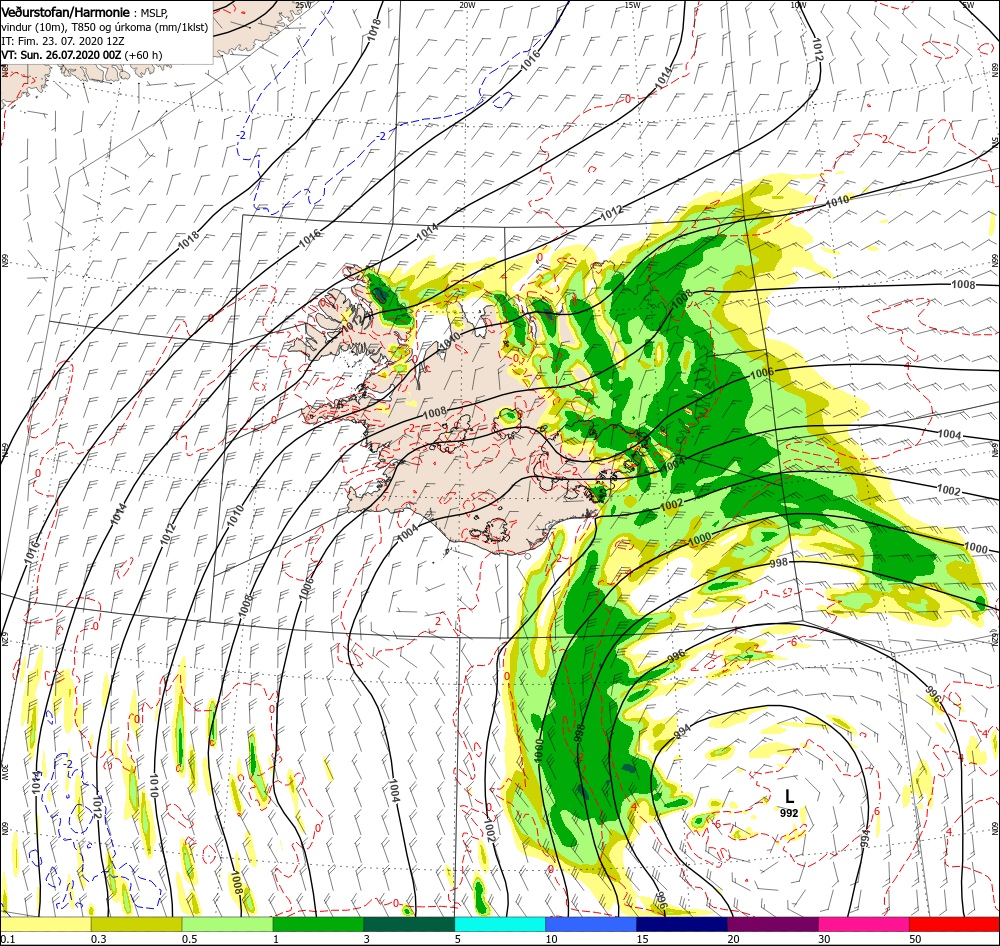The image size is (1000, 946).
Task: Click the '10W' longitude label
Action: tap(798, 5)
